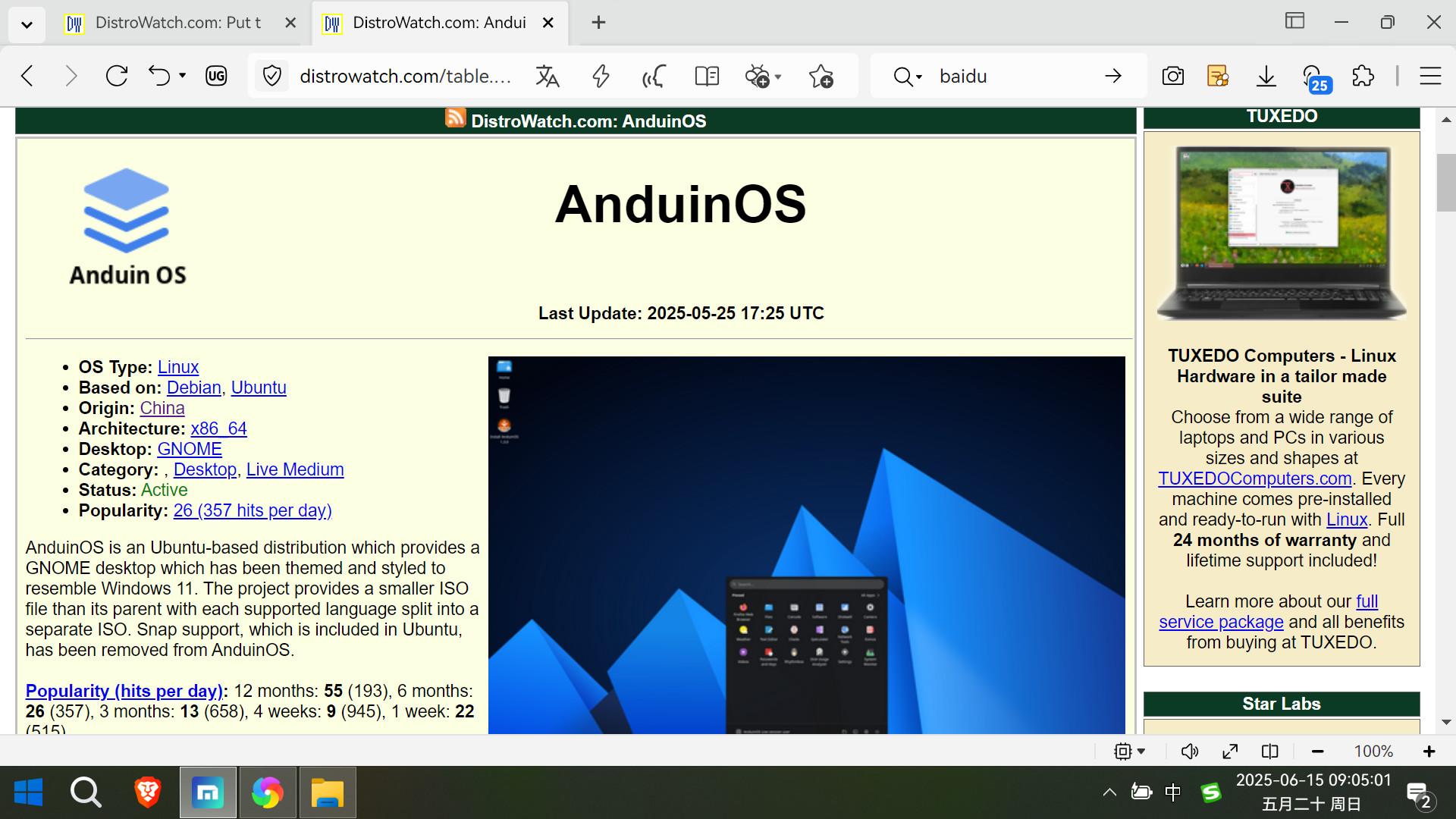Activate the read aloud icon
The width and height of the screenshot is (1456, 819).
[654, 76]
